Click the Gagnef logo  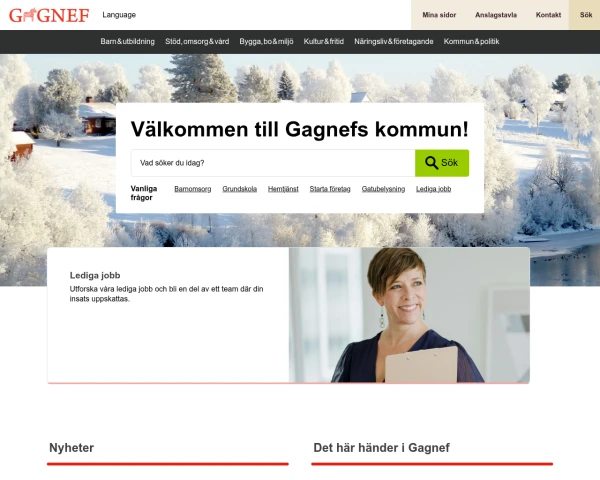pos(49,15)
